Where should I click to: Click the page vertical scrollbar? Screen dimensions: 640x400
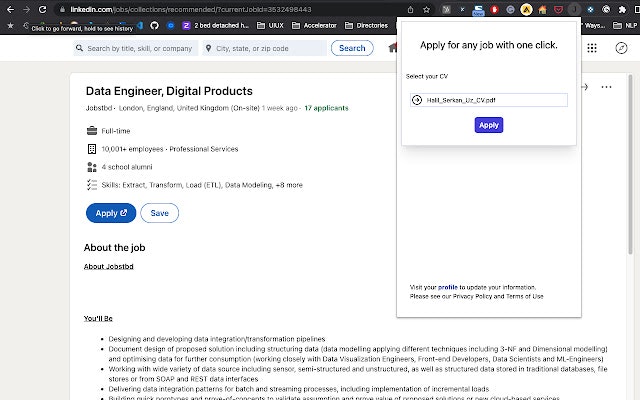tap(631, 165)
